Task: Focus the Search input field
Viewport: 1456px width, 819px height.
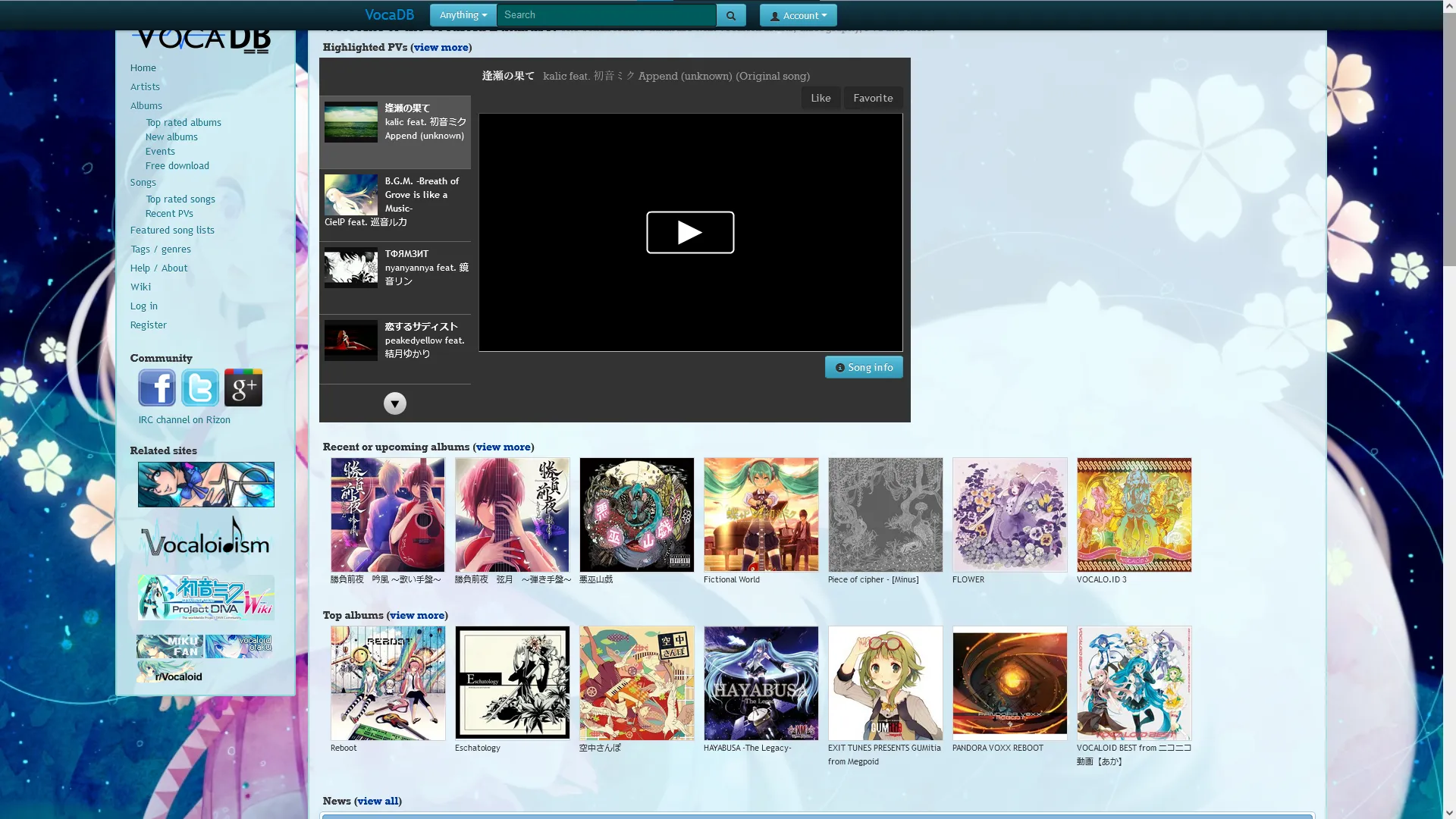Action: pos(607,15)
